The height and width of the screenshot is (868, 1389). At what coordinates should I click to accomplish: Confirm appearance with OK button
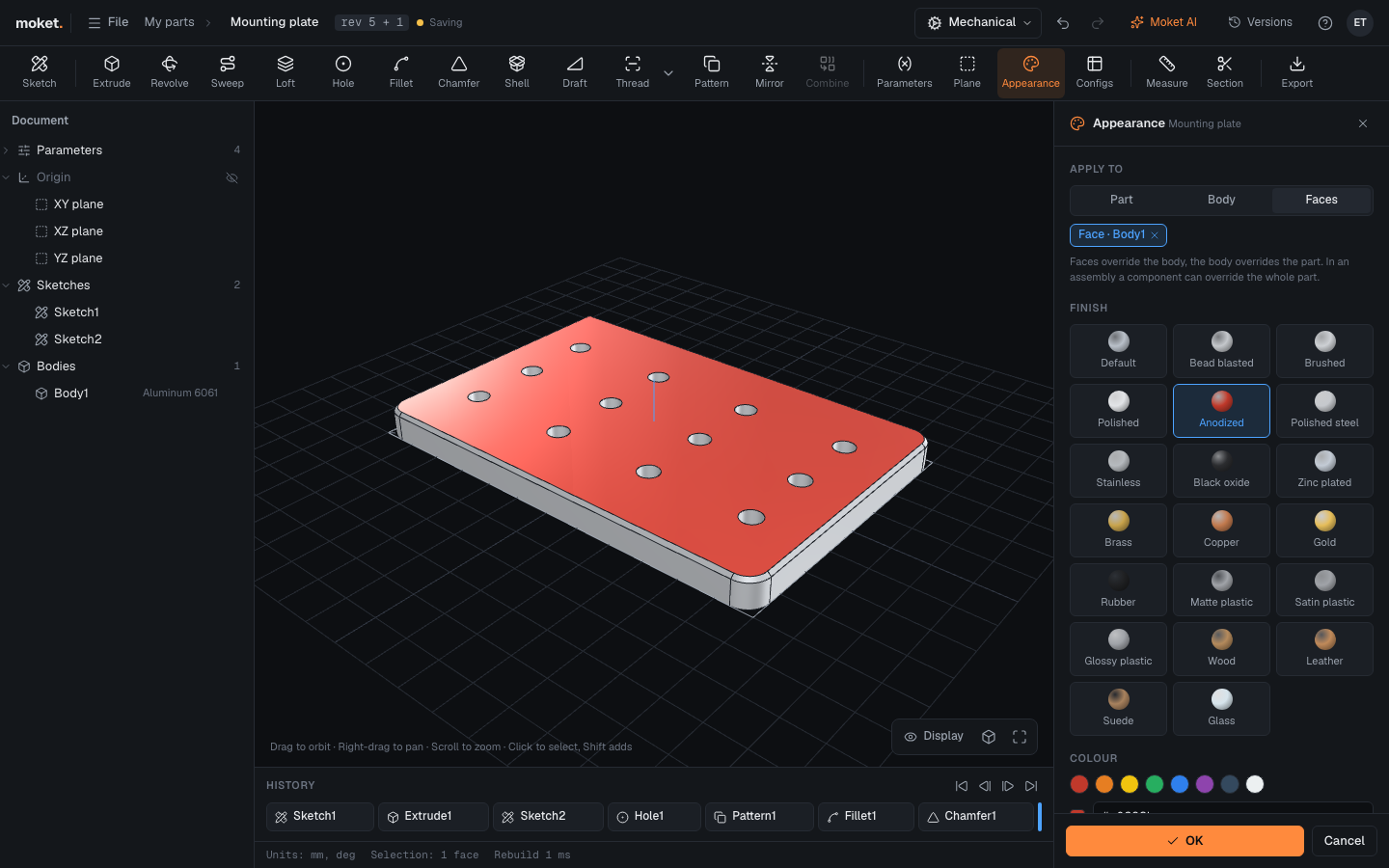point(1185,841)
